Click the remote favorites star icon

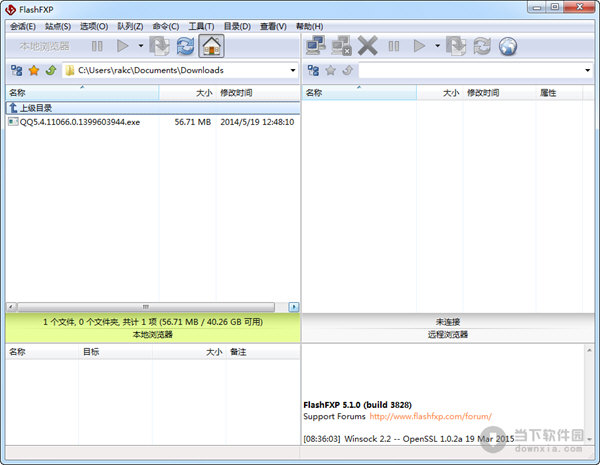pos(331,70)
